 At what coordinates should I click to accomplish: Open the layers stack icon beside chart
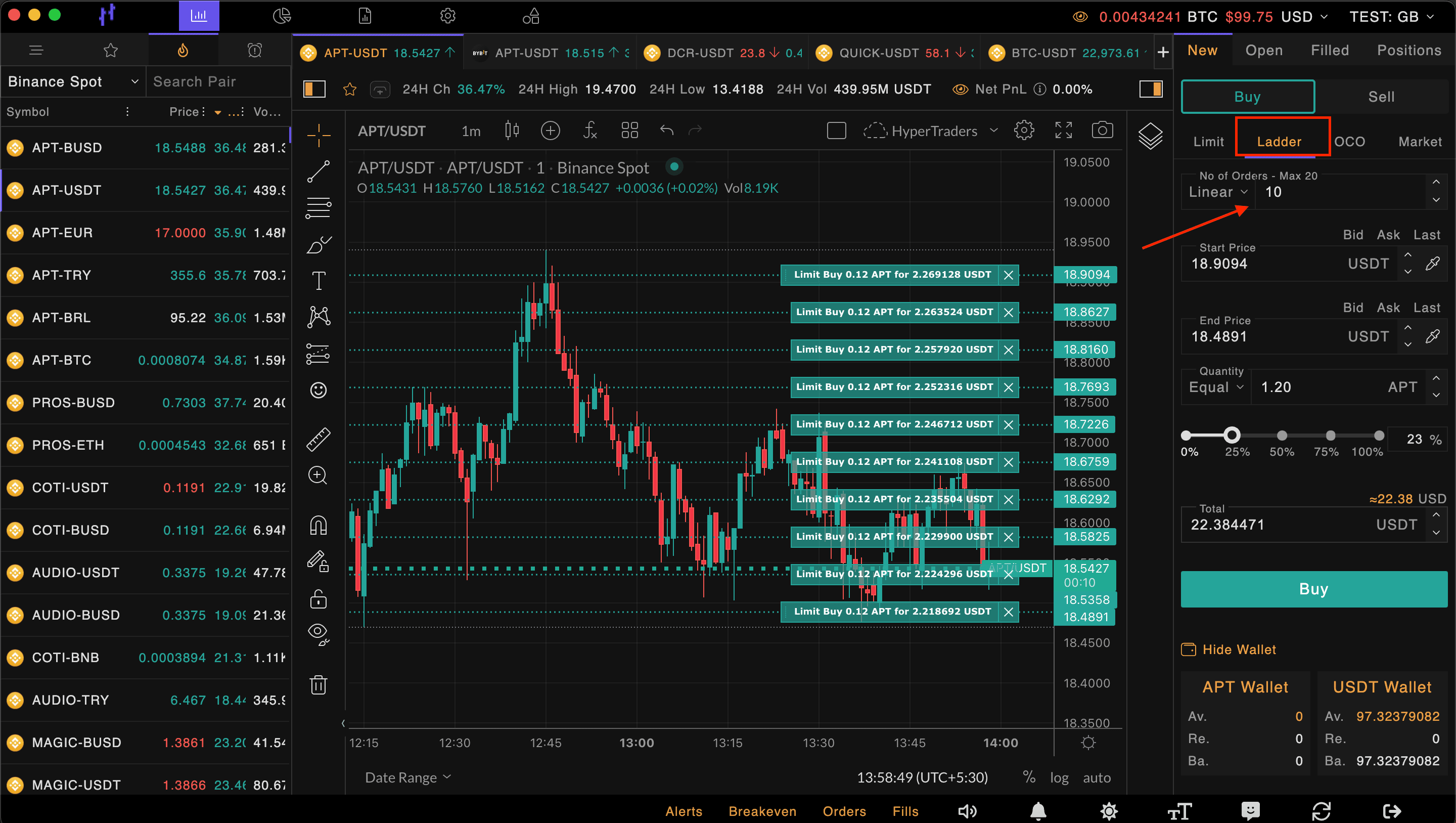click(x=1150, y=136)
